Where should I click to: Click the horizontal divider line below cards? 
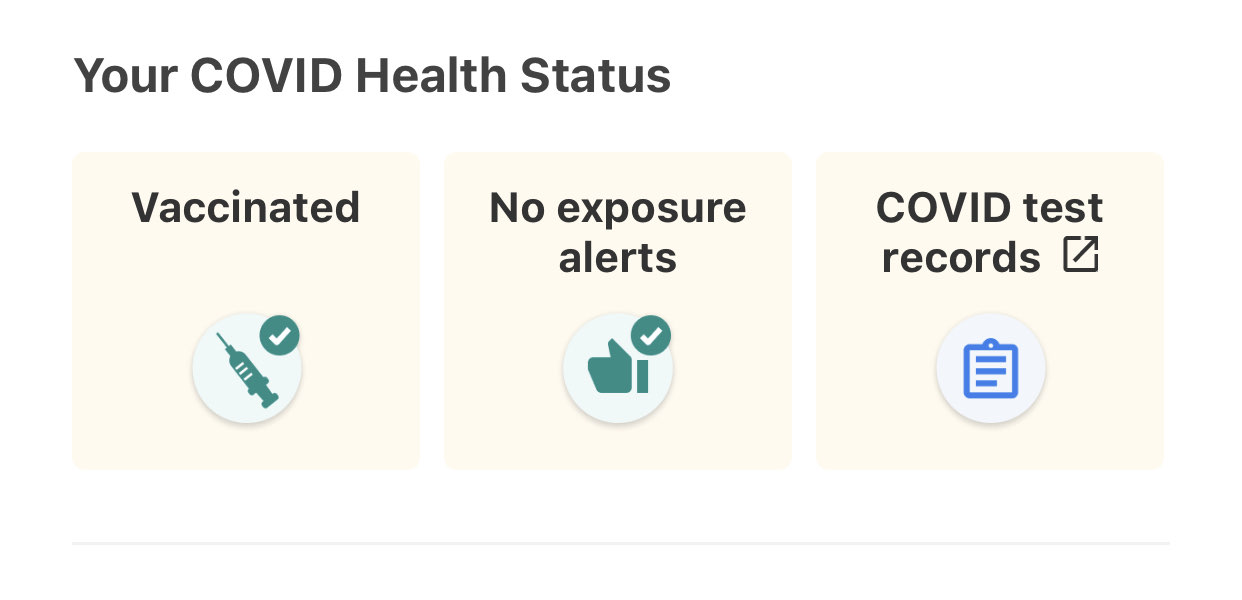(620, 544)
